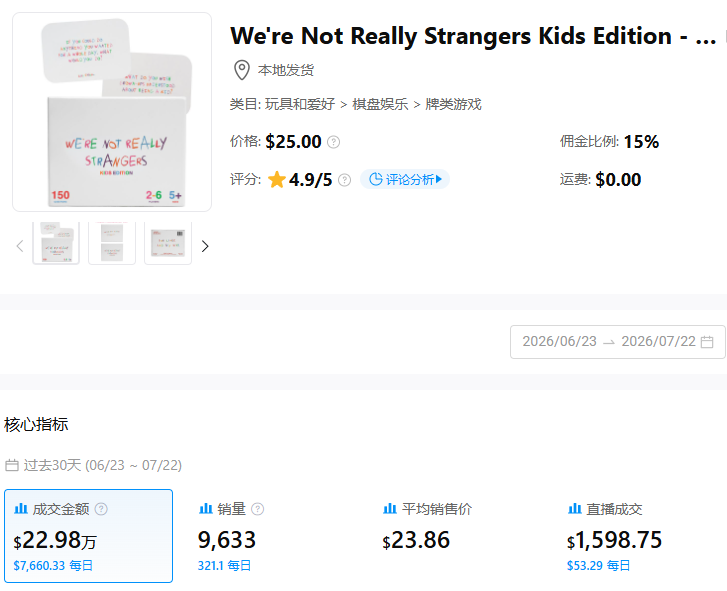Open the 牌类游戏 category link
This screenshot has height=591, width=727.
pos(453,104)
